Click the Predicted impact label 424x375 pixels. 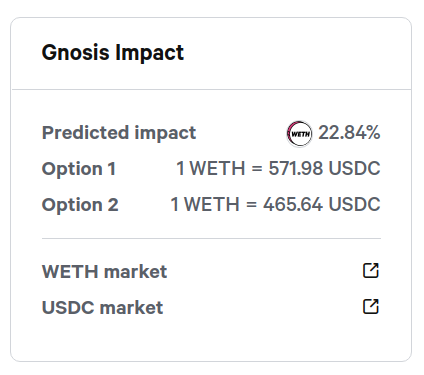click(119, 133)
